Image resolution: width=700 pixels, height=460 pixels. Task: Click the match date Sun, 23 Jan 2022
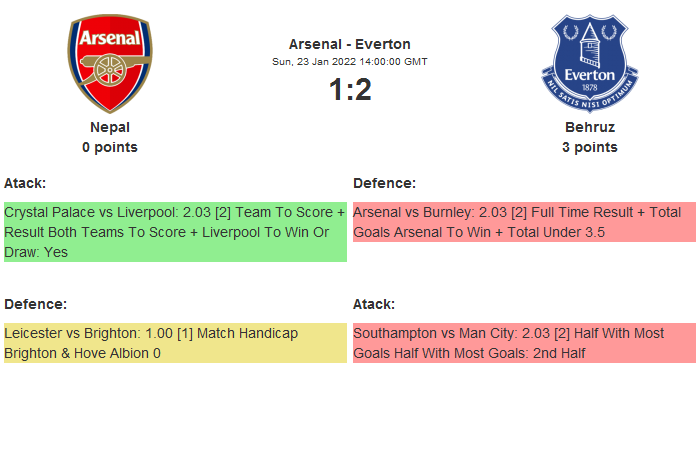pos(349,62)
